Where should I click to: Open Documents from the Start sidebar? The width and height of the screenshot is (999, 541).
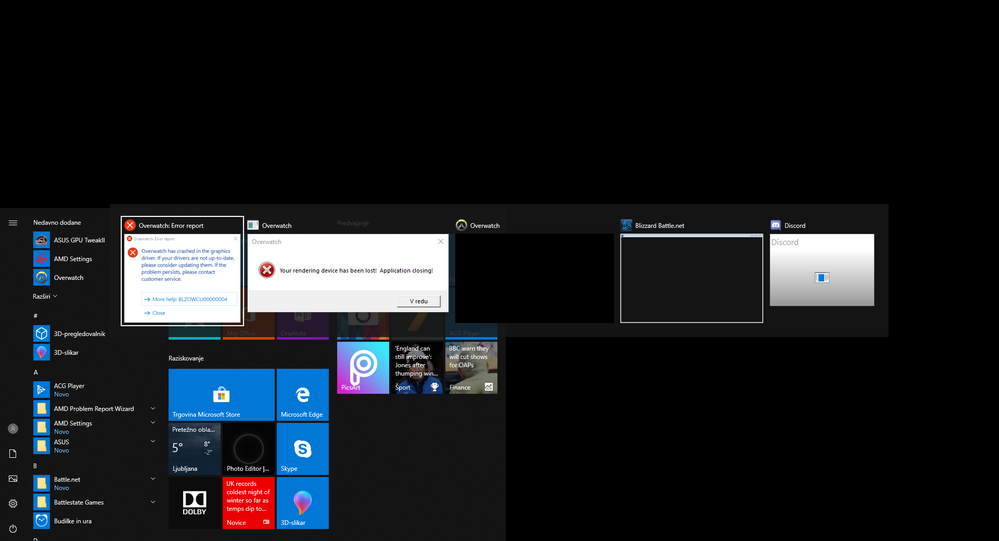pyautogui.click(x=13, y=454)
